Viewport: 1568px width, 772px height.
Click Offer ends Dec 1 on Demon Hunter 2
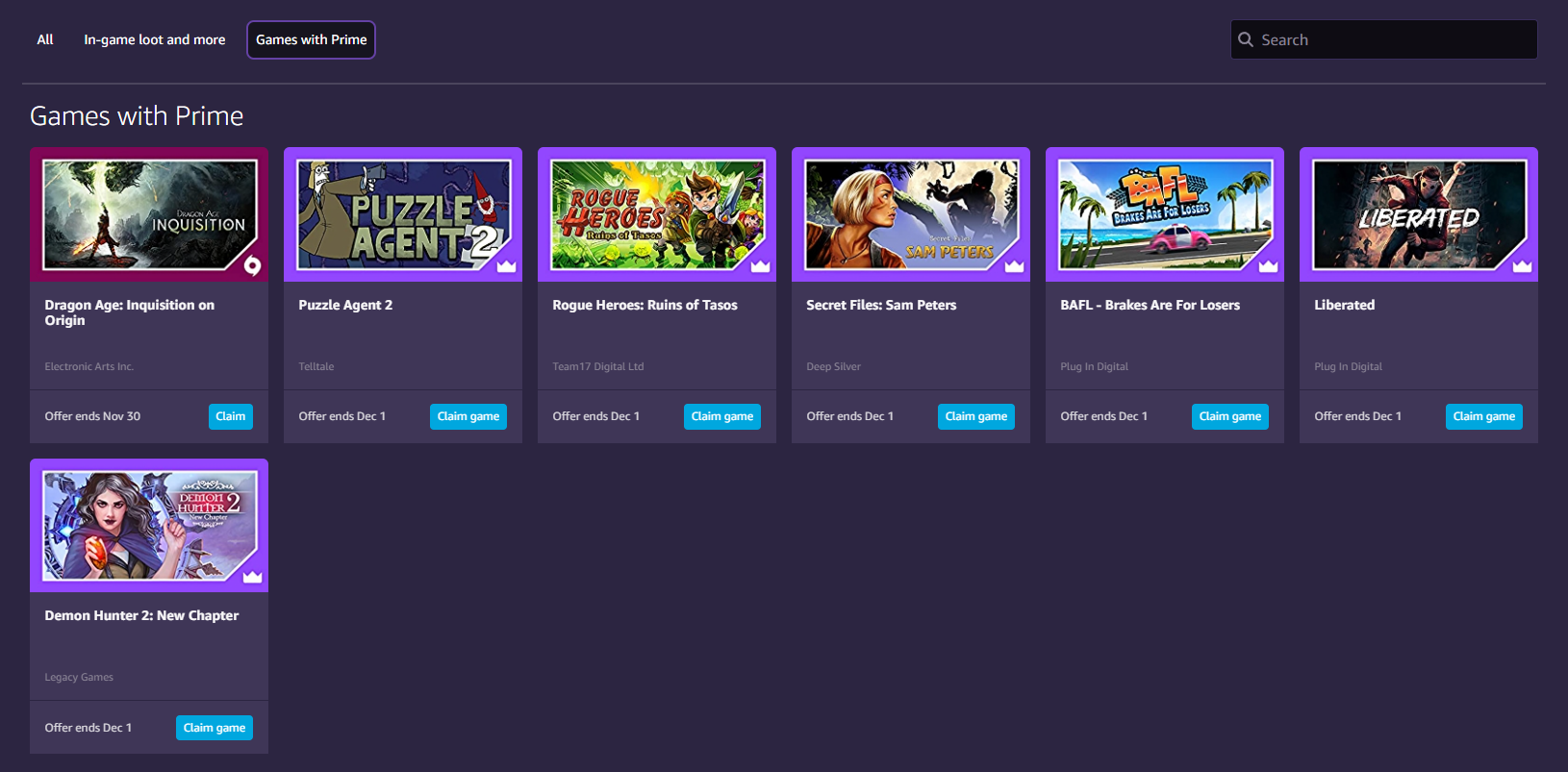pos(88,728)
